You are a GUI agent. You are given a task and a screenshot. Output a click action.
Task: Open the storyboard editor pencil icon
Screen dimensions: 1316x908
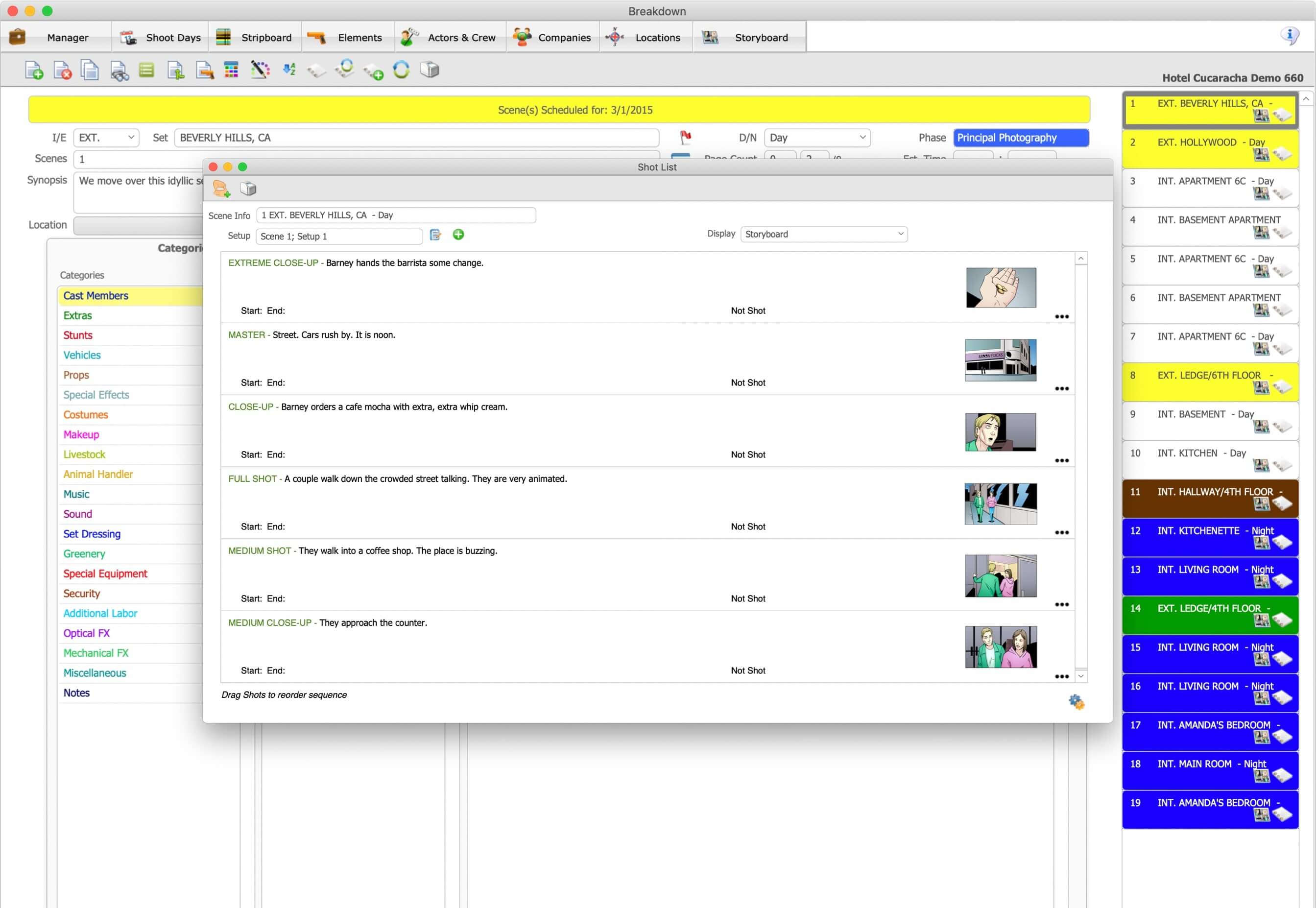pyautogui.click(x=260, y=70)
